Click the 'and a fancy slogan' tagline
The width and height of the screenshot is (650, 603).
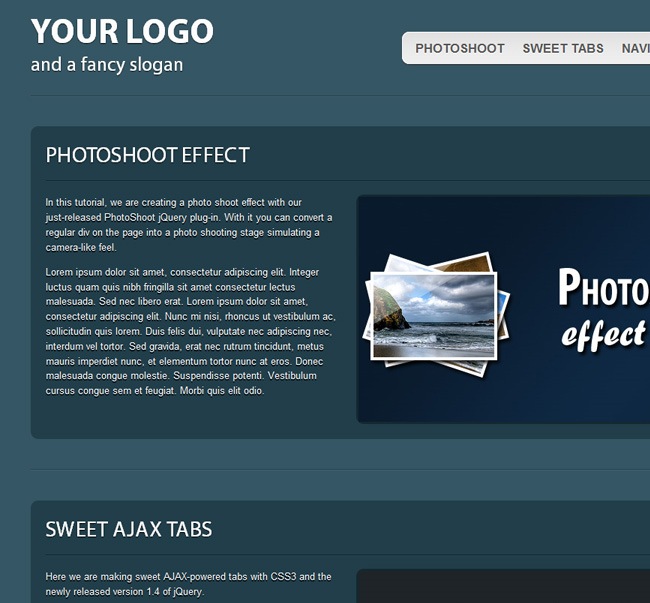pos(107,65)
